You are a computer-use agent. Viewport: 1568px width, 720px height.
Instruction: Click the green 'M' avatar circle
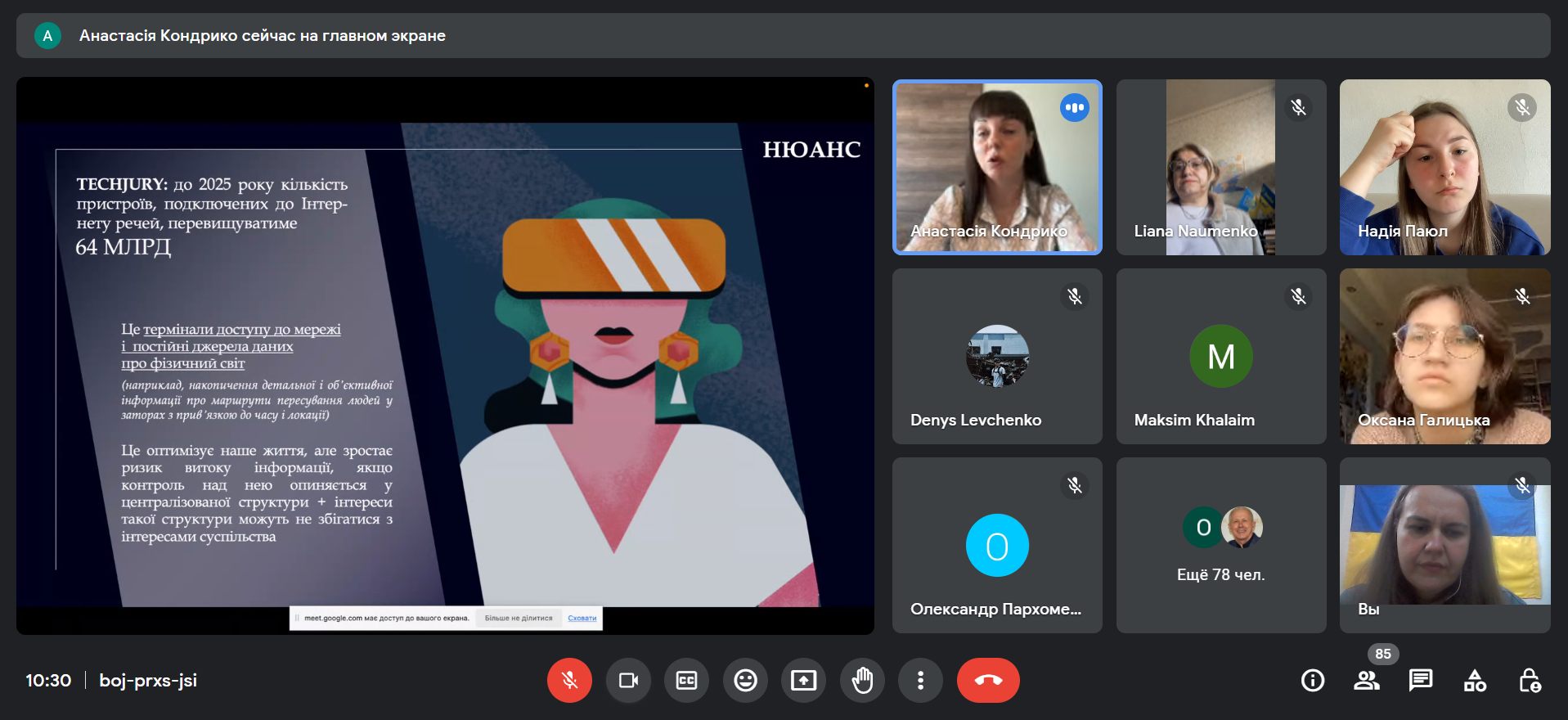point(1221,356)
